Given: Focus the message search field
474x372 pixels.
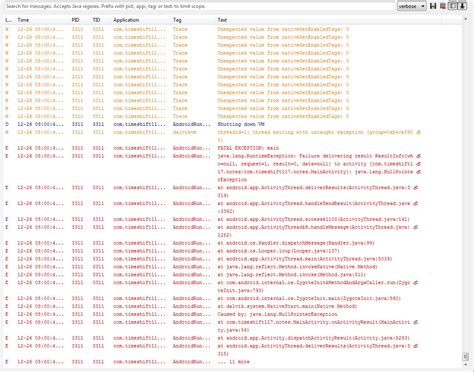Looking at the screenshot, I should (199, 6).
